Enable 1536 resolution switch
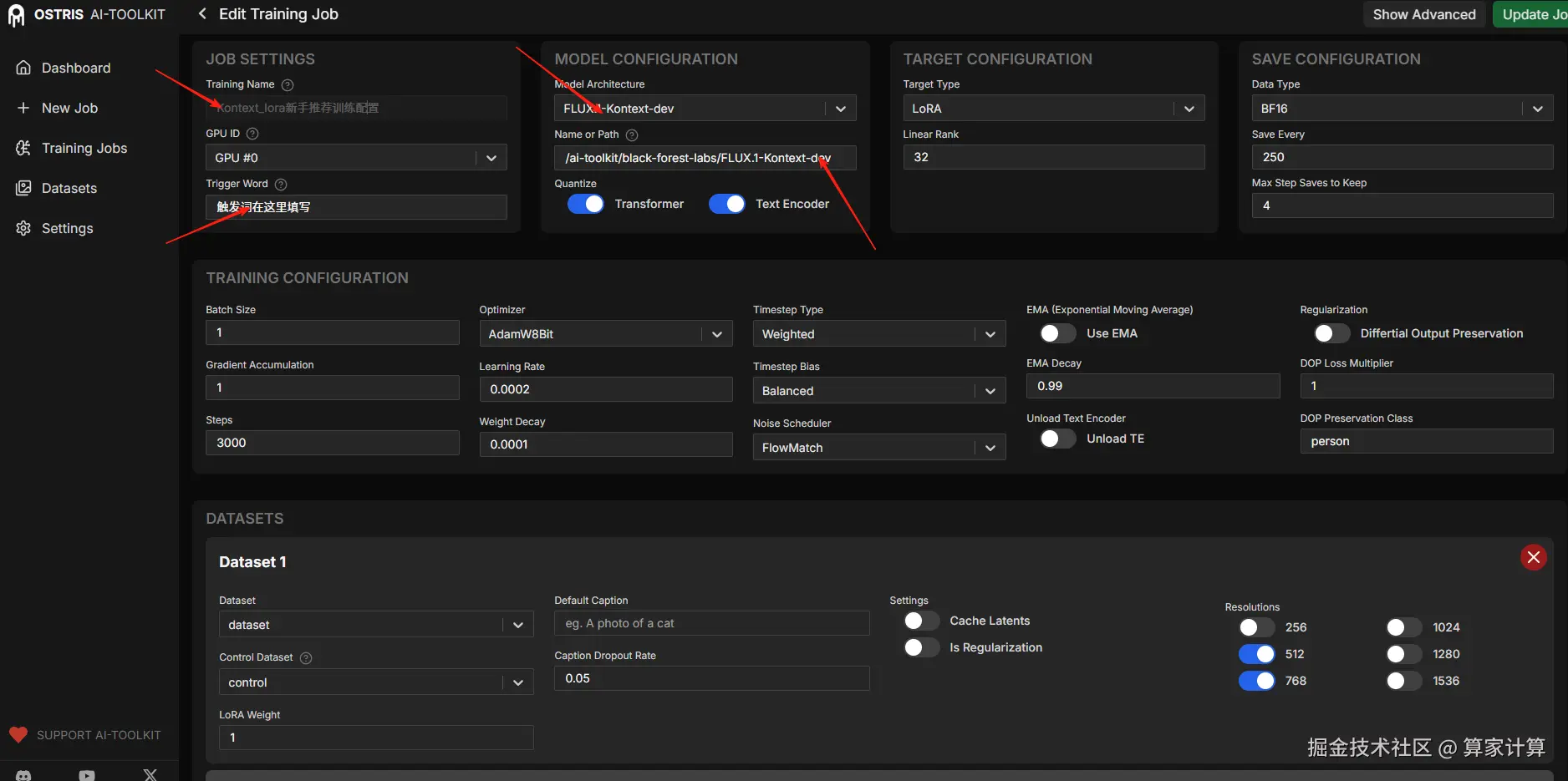The width and height of the screenshot is (1568, 781). click(x=1403, y=681)
